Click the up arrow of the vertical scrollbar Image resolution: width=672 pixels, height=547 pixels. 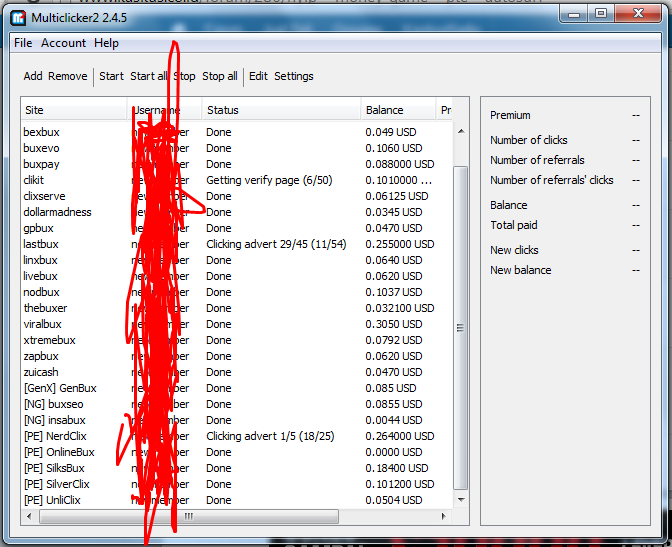461,131
